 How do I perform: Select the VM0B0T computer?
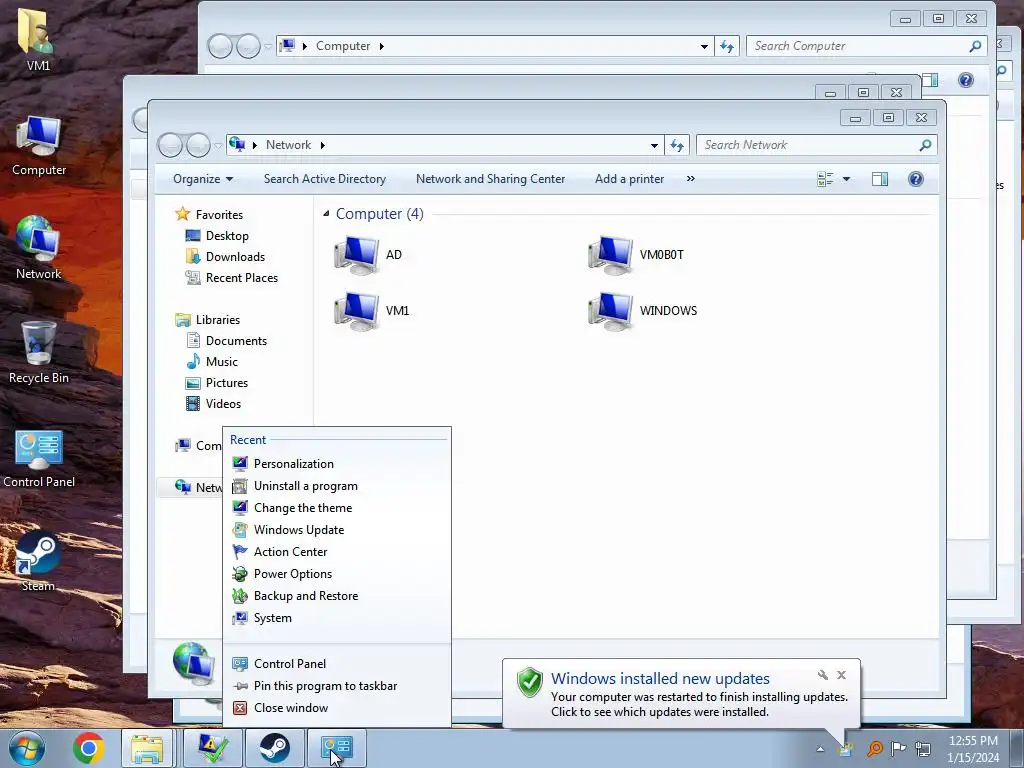point(637,255)
